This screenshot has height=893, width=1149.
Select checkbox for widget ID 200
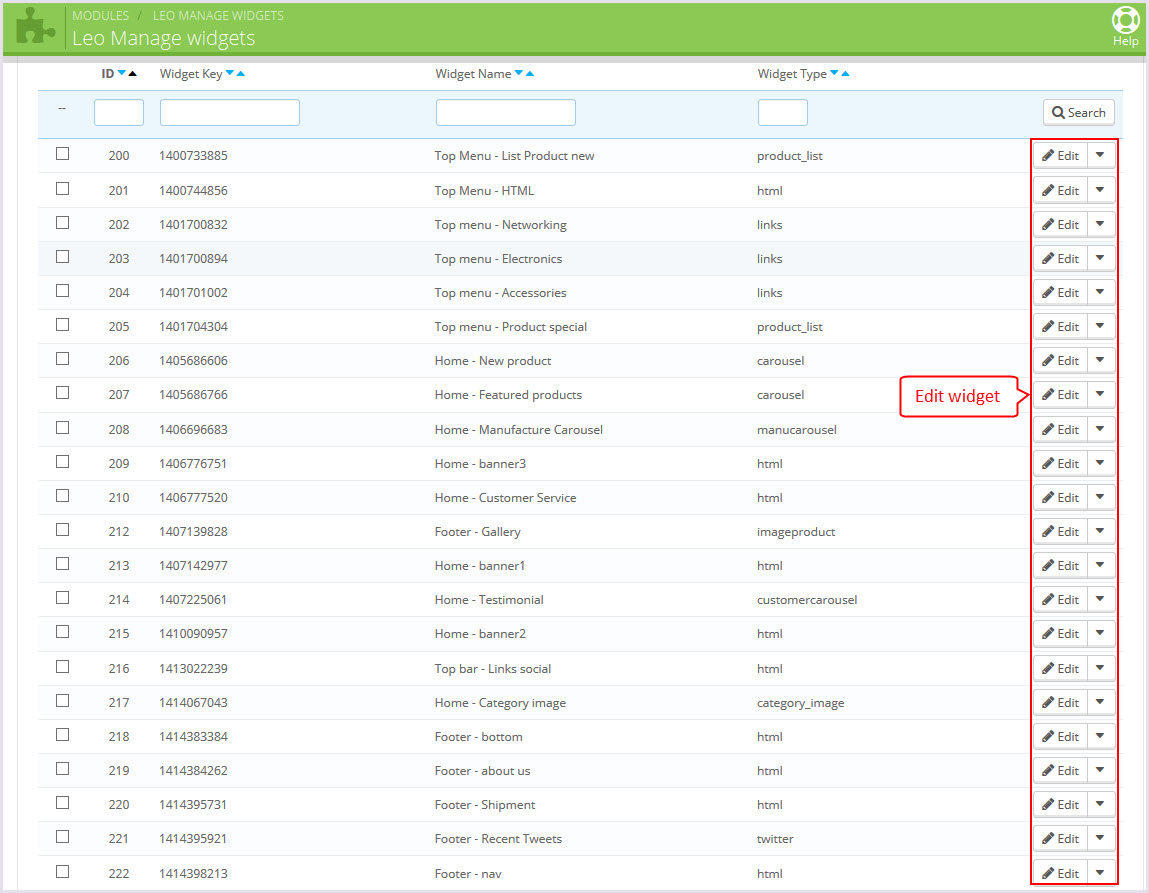point(63,154)
